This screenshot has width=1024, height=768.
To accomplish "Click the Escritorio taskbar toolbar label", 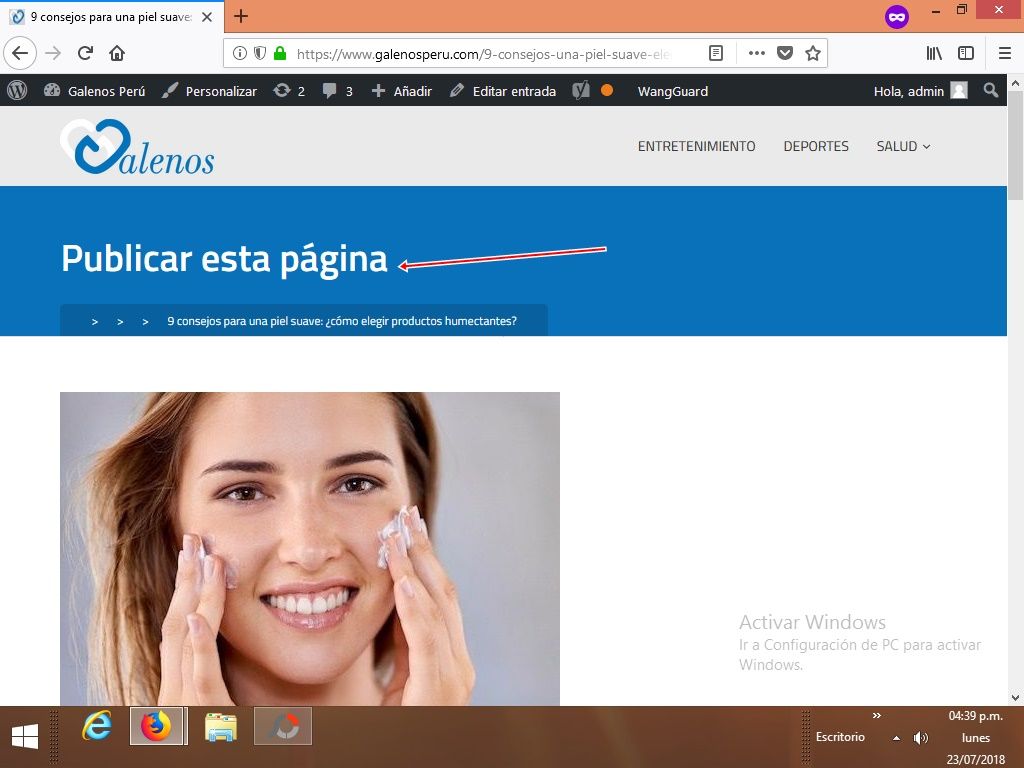I will [x=840, y=737].
